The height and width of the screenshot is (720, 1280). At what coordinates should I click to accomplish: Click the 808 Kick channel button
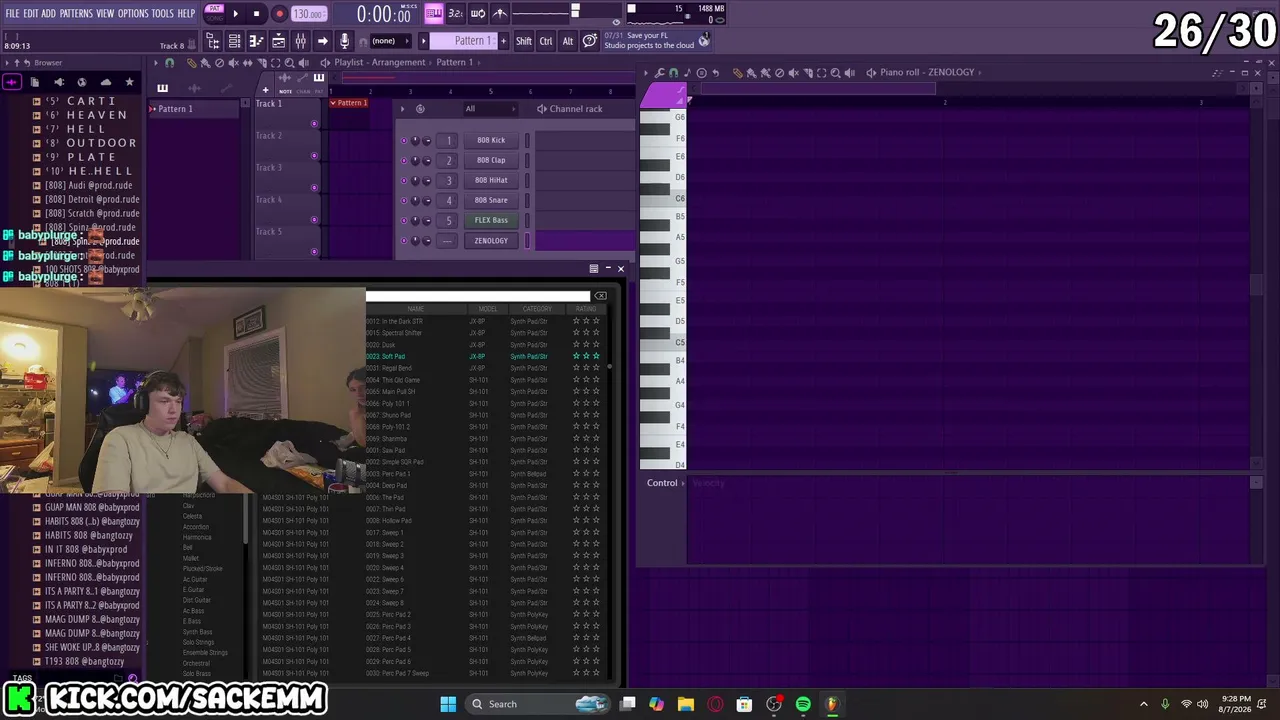(x=491, y=141)
